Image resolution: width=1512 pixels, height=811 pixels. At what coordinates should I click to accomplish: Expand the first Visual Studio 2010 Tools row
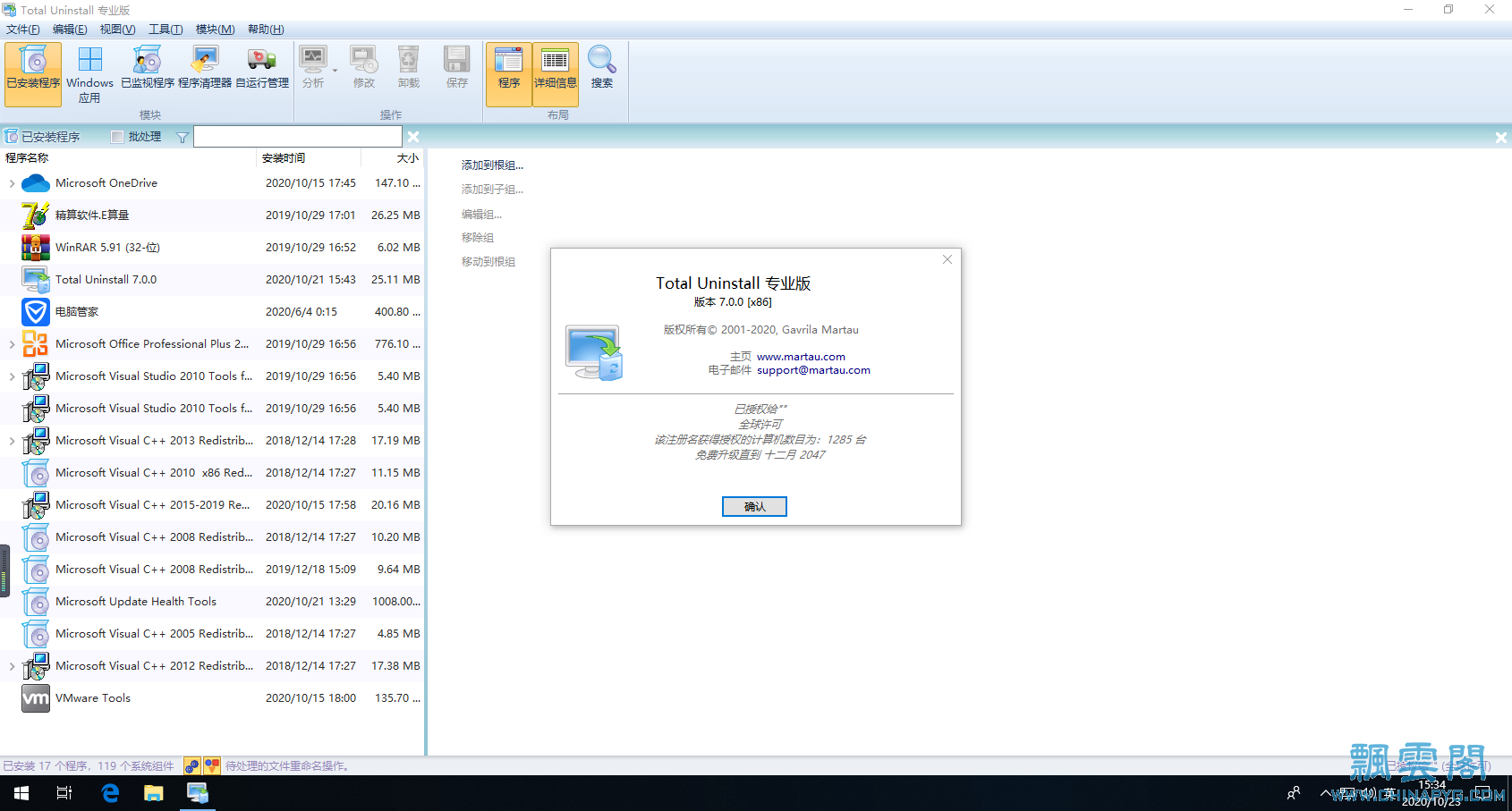[12, 376]
